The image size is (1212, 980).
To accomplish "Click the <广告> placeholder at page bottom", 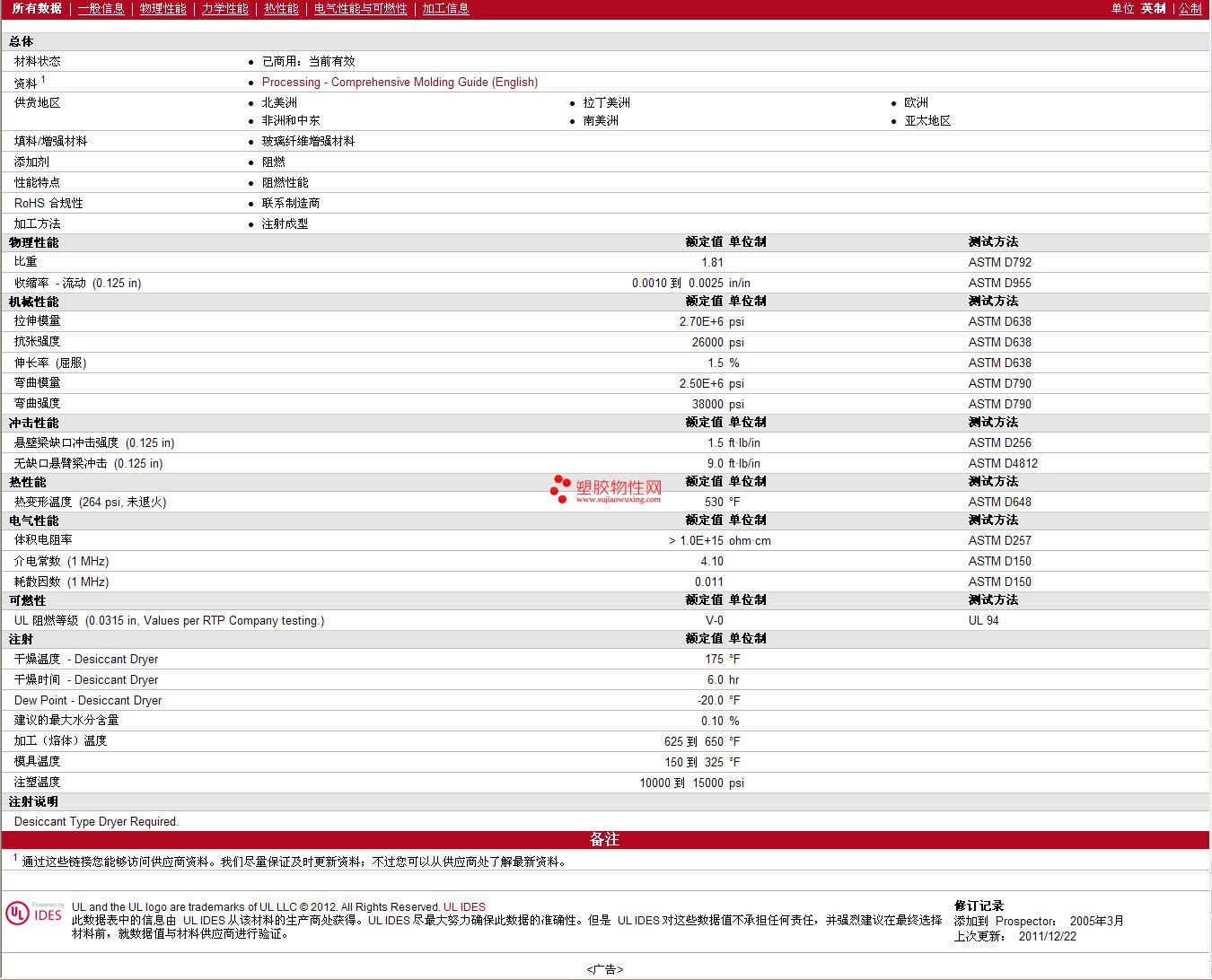I will [605, 969].
